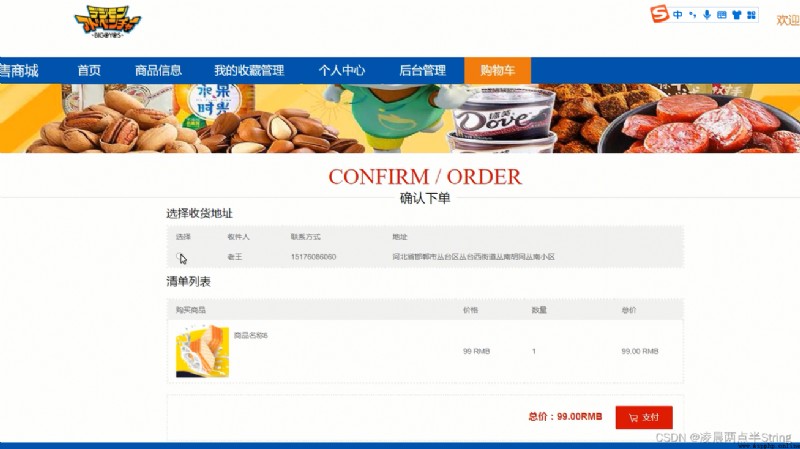The height and width of the screenshot is (449, 800).
Task: Select the radio button for 老王's address
Action: pos(180,256)
